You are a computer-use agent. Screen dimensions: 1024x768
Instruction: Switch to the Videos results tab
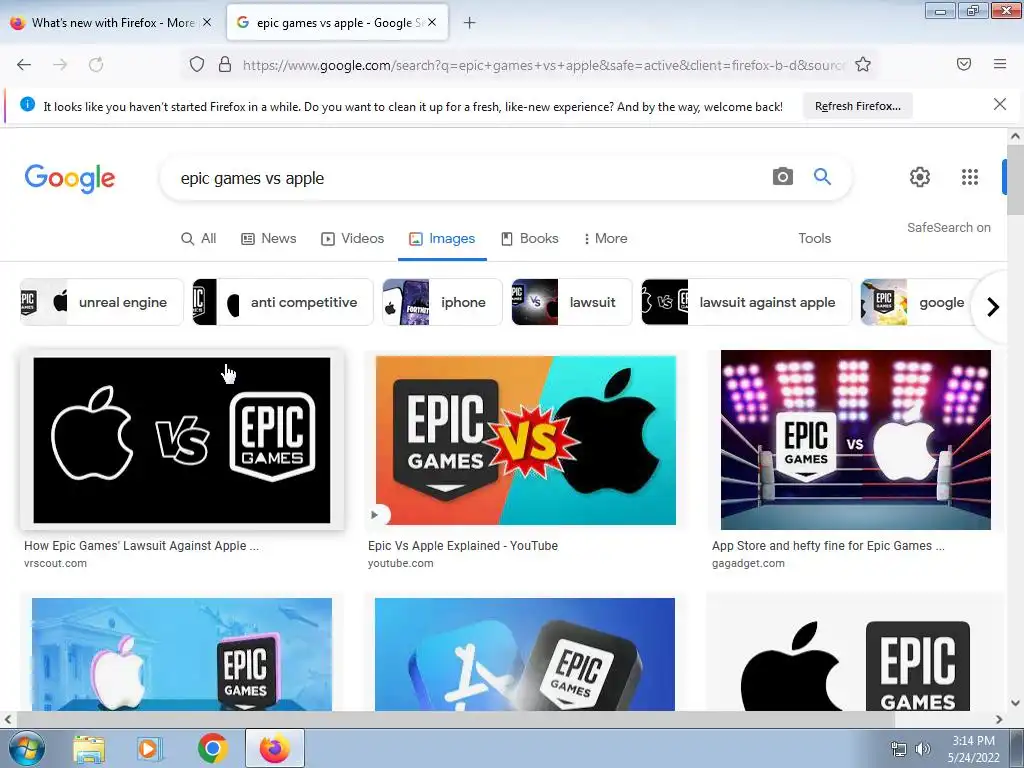pos(352,238)
